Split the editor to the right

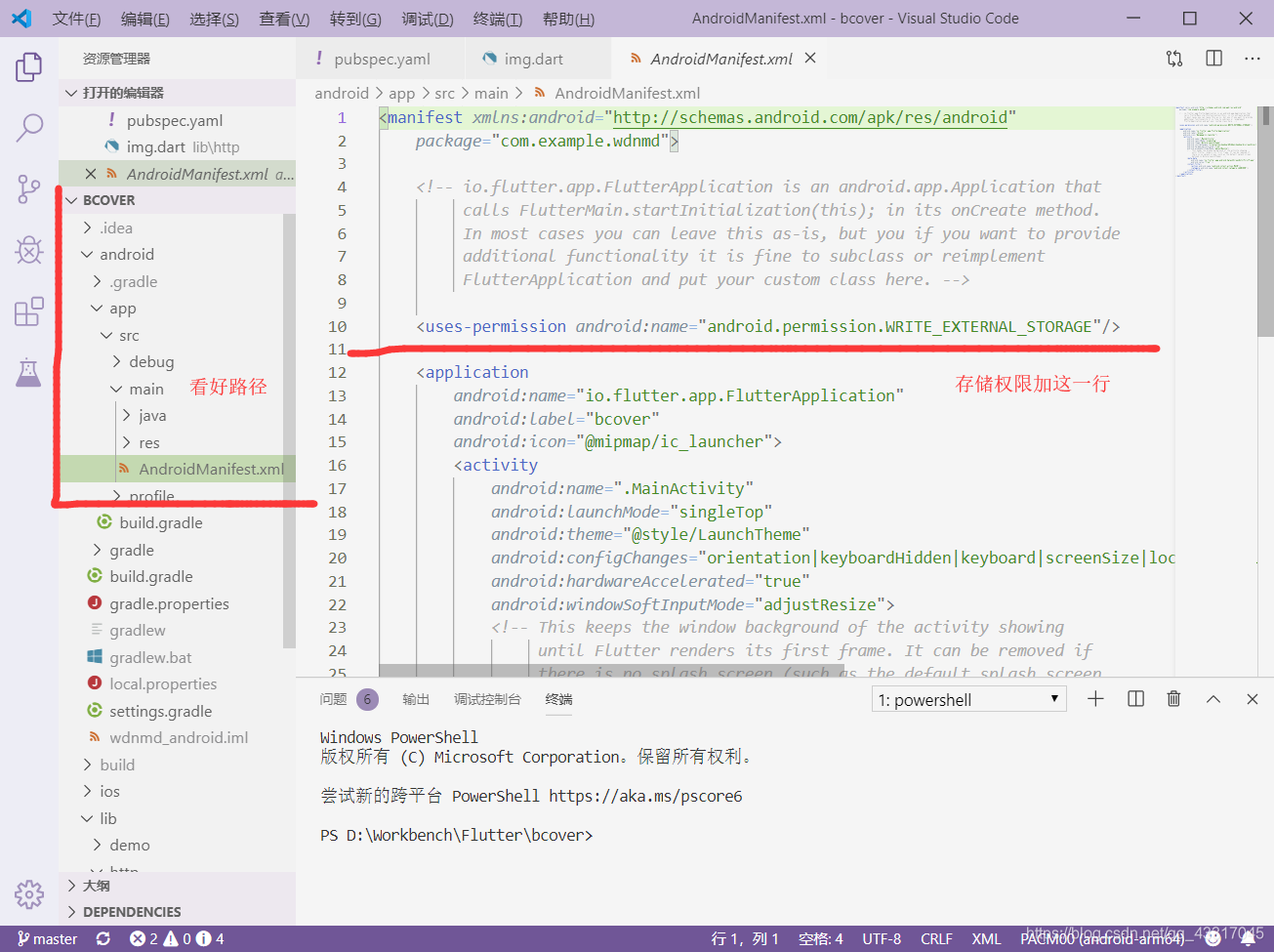(x=1213, y=59)
